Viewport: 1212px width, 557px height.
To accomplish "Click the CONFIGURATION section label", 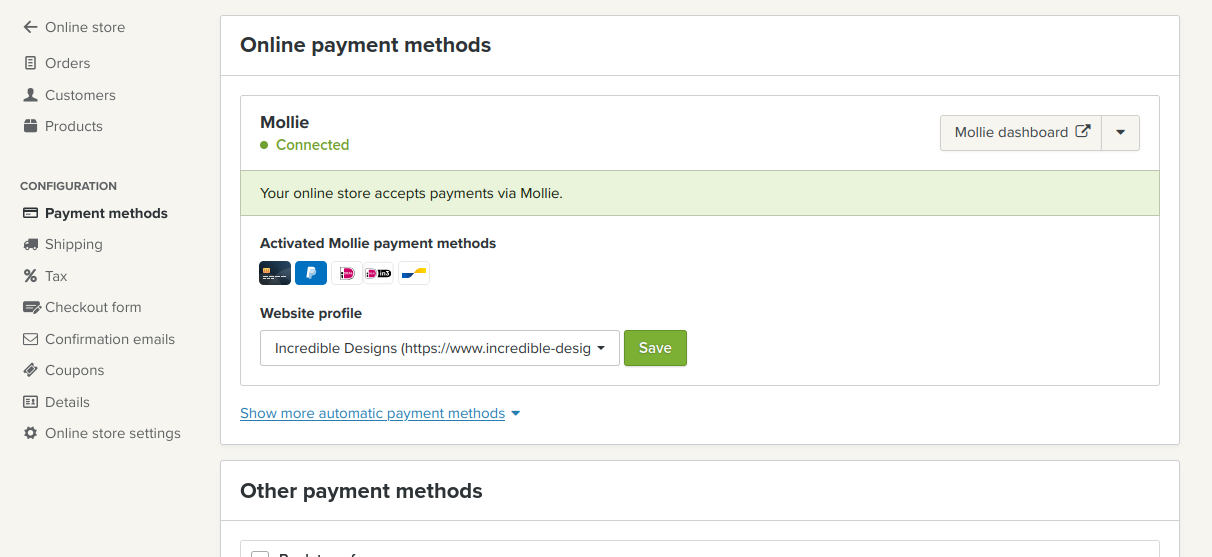I will pyautogui.click(x=68, y=186).
